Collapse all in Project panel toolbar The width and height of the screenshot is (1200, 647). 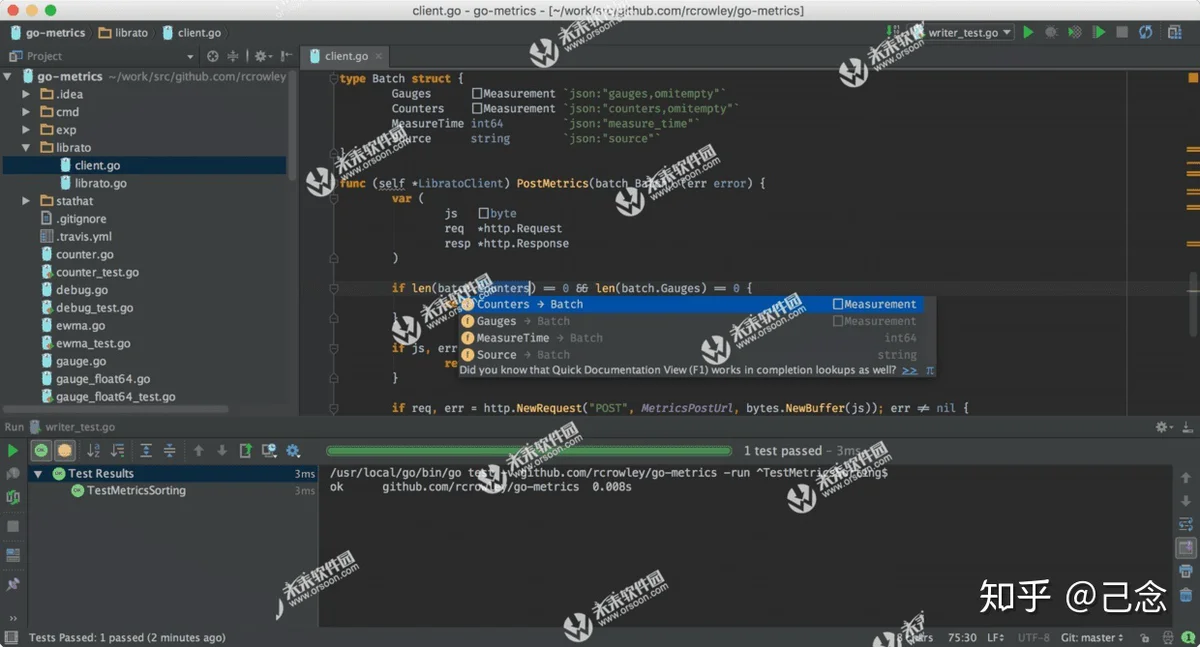[233, 56]
